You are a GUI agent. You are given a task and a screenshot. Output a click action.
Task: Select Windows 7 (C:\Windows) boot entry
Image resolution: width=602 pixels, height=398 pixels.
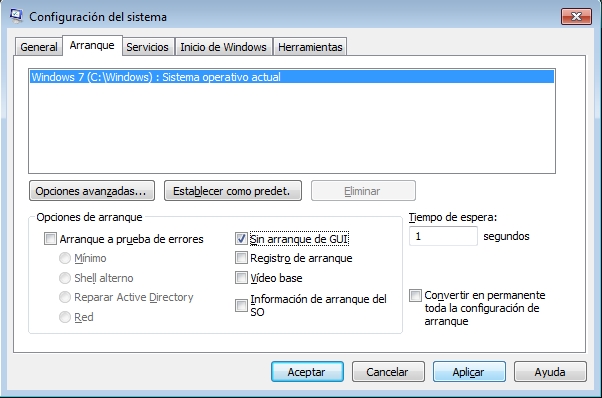[x=292, y=77]
